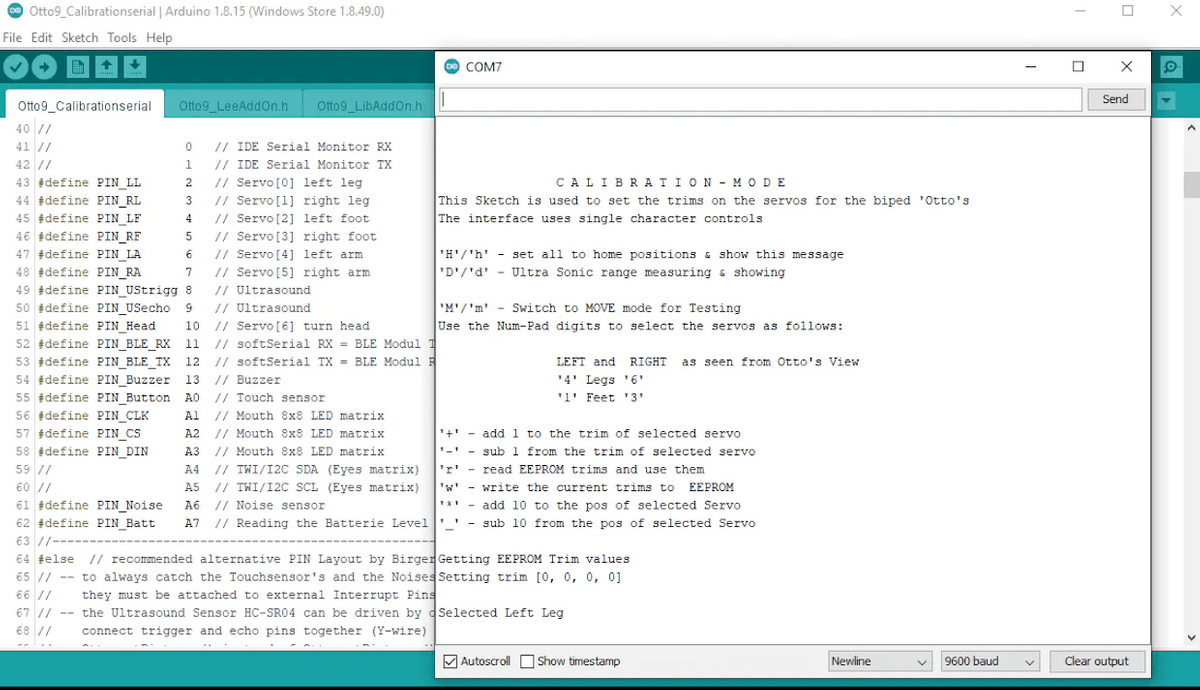Image resolution: width=1200 pixels, height=690 pixels.
Task: Click the Verify checkmark toolbar icon
Action: tap(16, 67)
